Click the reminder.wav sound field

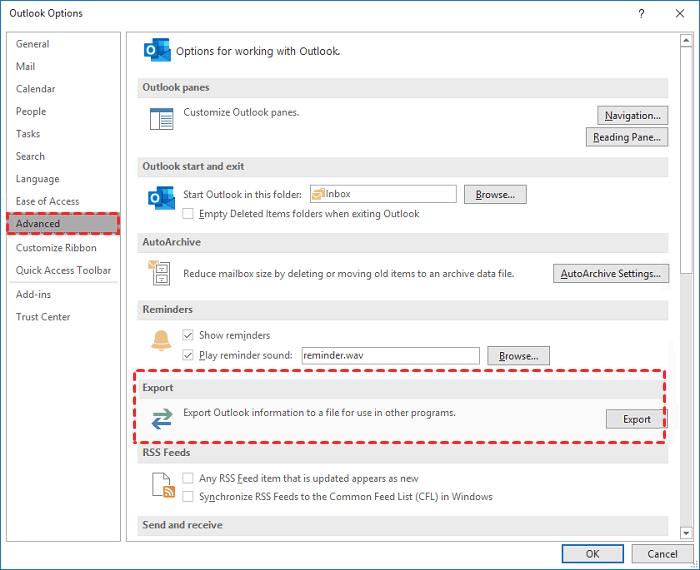391,356
